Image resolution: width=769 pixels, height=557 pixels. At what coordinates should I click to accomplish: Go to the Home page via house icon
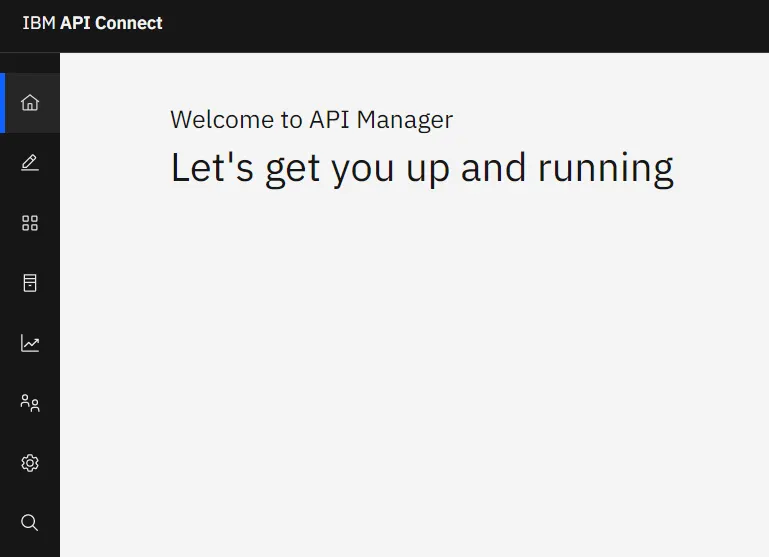click(x=30, y=103)
